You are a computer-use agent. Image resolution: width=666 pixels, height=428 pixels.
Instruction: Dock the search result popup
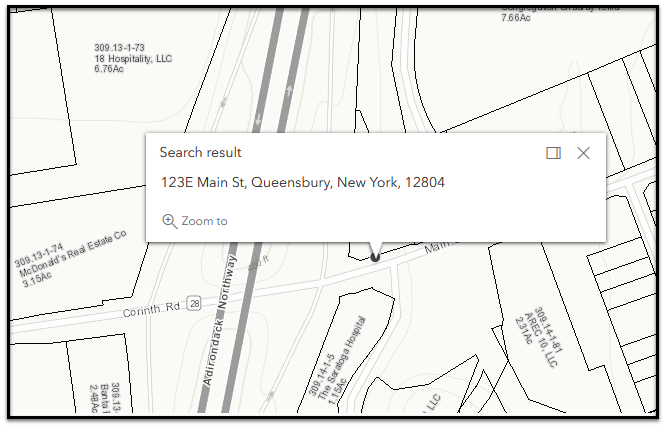coord(553,153)
